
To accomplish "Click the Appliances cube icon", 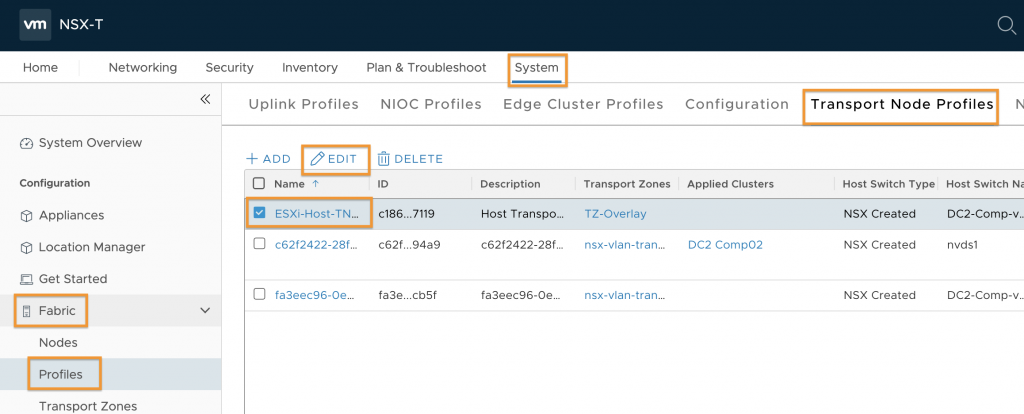I will 26,215.
